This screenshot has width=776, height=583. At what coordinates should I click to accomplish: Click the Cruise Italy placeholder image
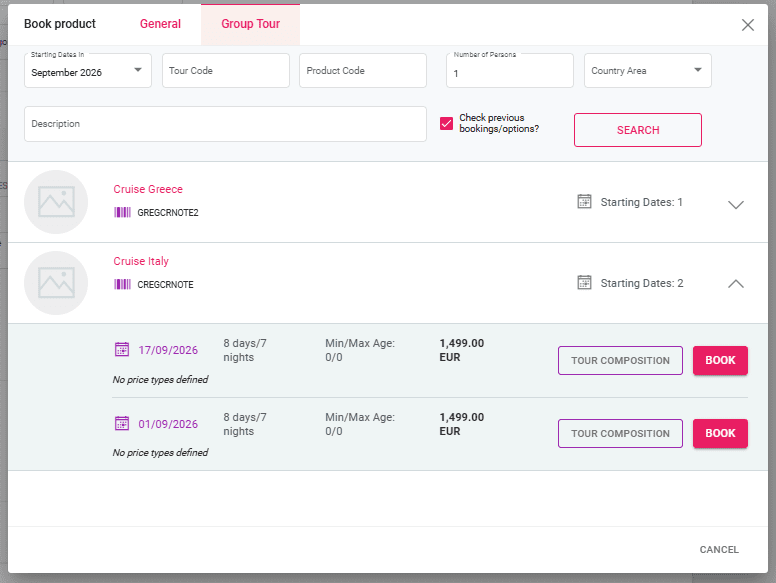pos(56,283)
